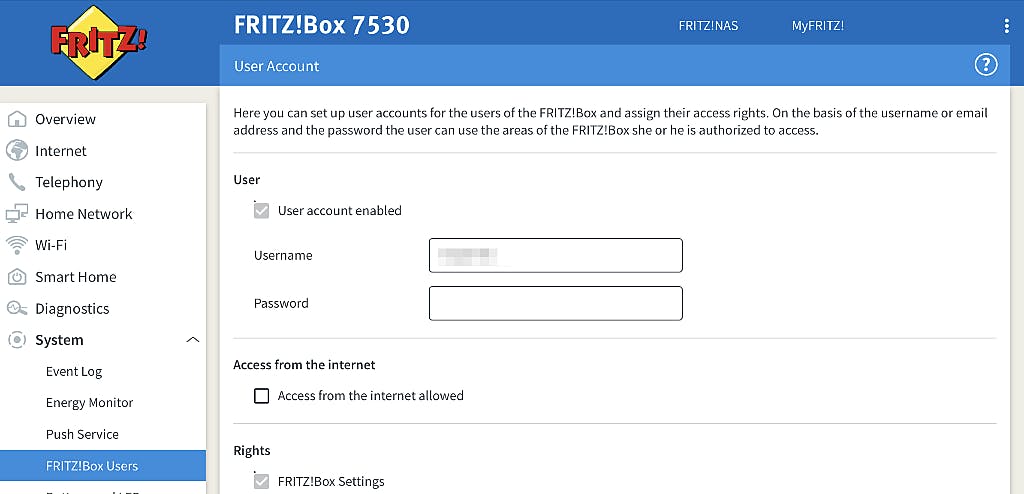The width and height of the screenshot is (1024, 494).
Task: Click the Overview house icon
Action: [x=17, y=119]
